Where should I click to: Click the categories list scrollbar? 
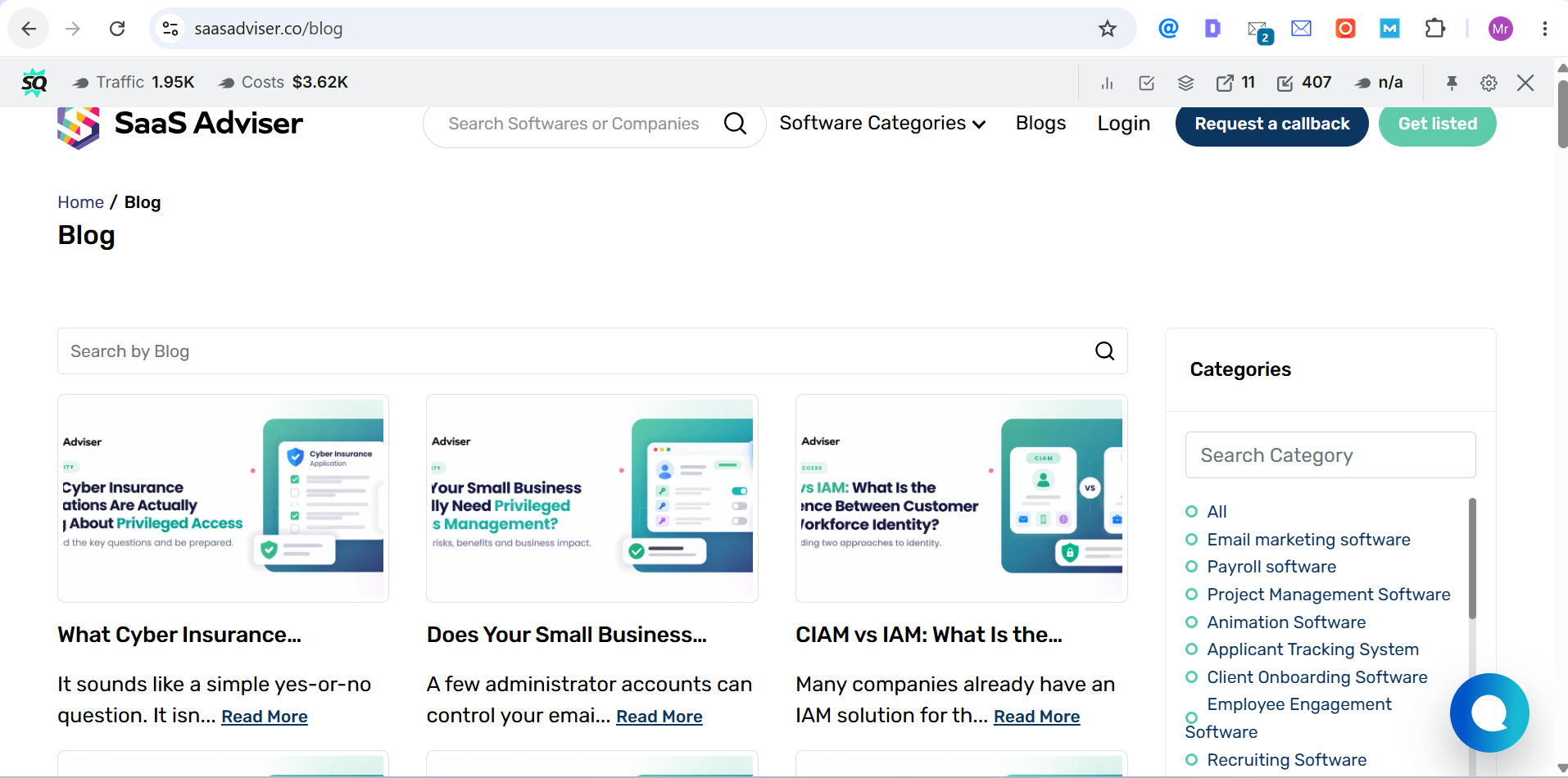(1472, 559)
